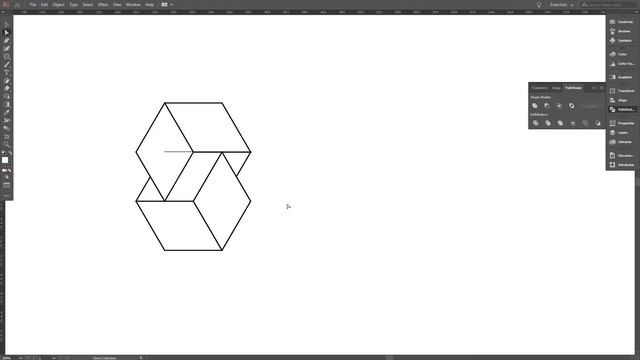This screenshot has height=360, width=640.
Task: Click the Trim pathfinder icon
Action: [548, 123]
